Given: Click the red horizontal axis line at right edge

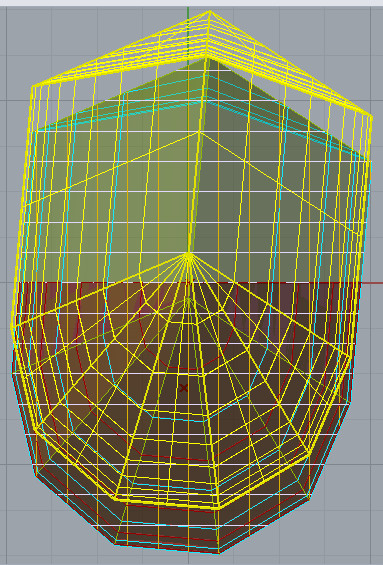Looking at the screenshot, I should [x=372, y=283].
